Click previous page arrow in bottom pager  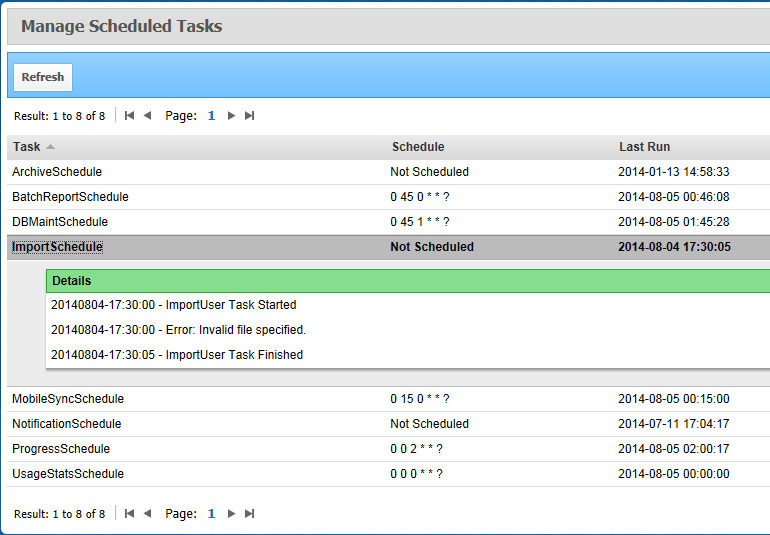click(147, 514)
